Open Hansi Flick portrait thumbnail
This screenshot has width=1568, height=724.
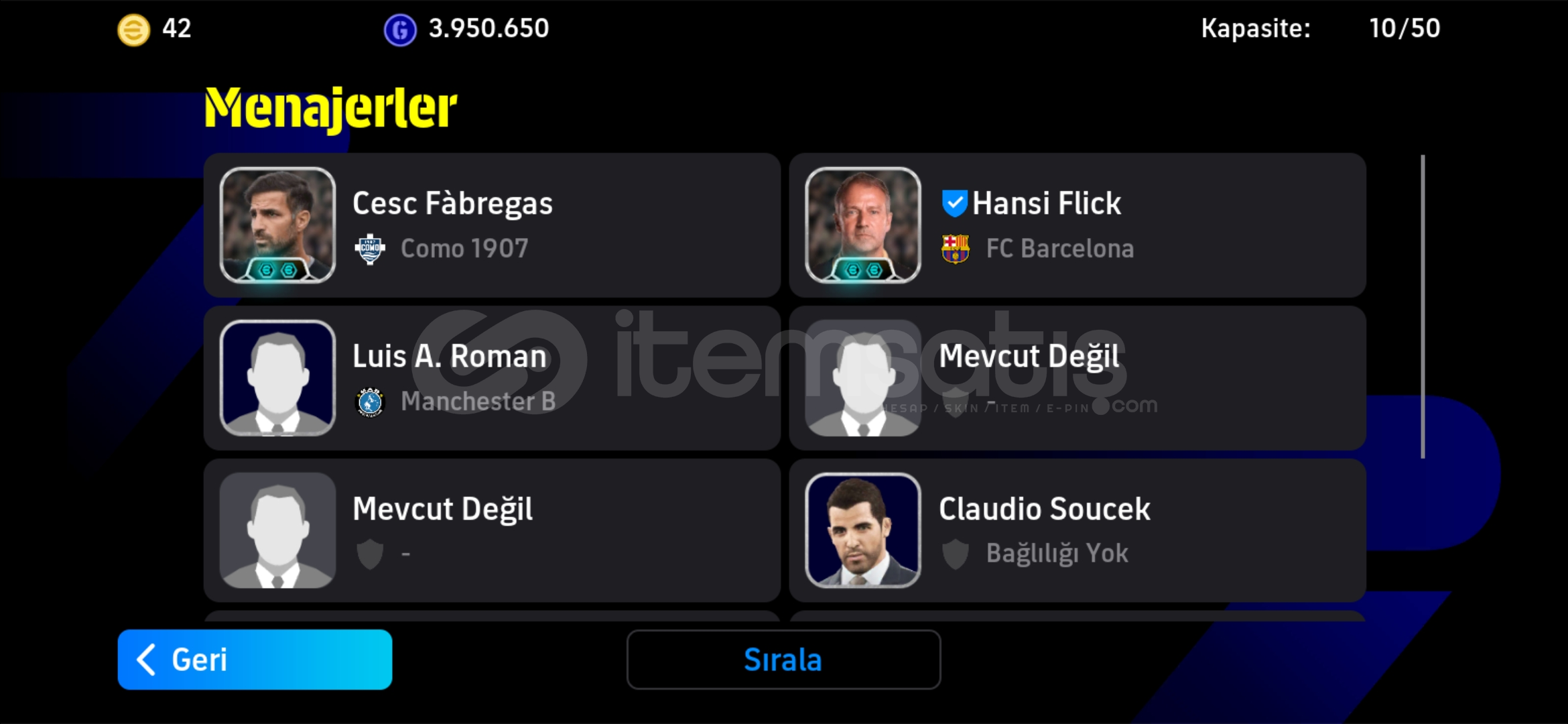pos(863,225)
